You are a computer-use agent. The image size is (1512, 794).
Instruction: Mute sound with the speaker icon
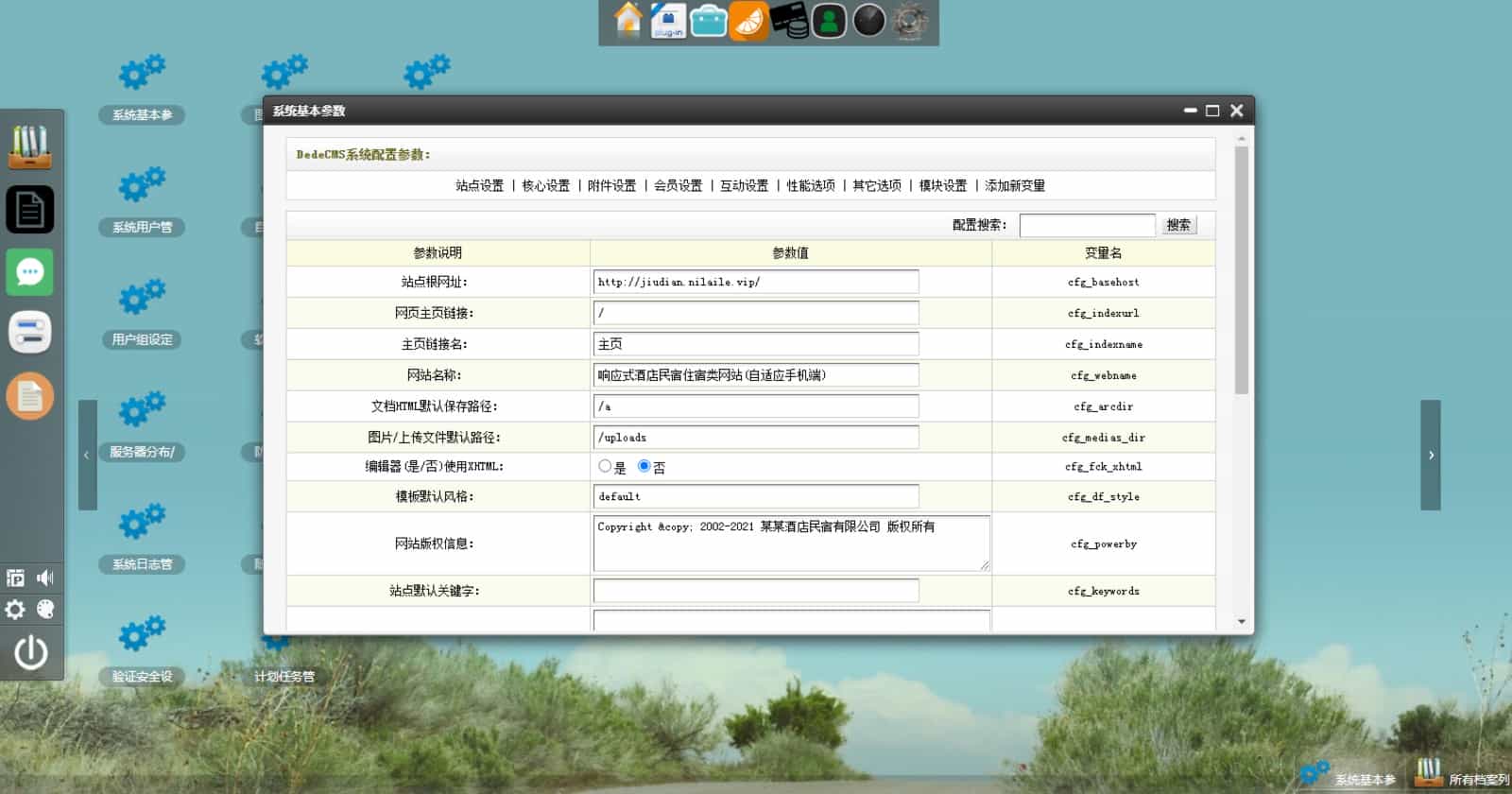point(45,578)
